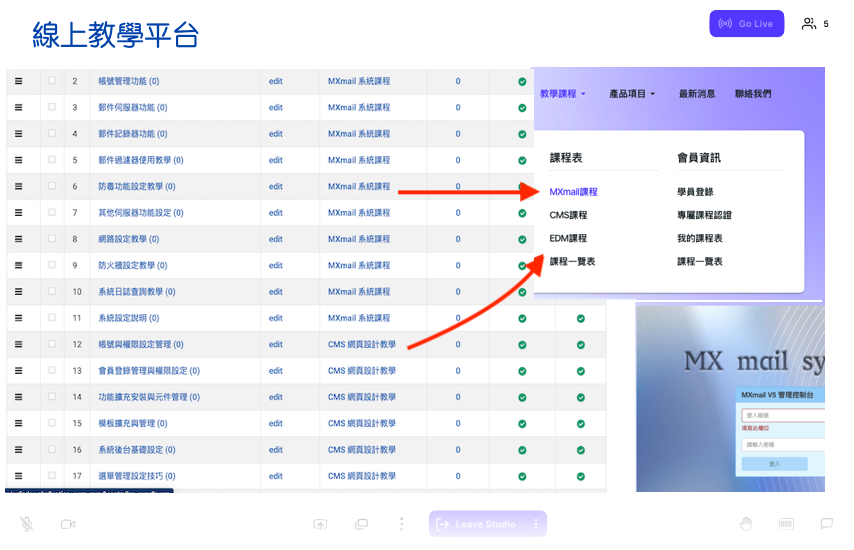
Task: Select MXmail課程 in the course list
Action: (573, 192)
